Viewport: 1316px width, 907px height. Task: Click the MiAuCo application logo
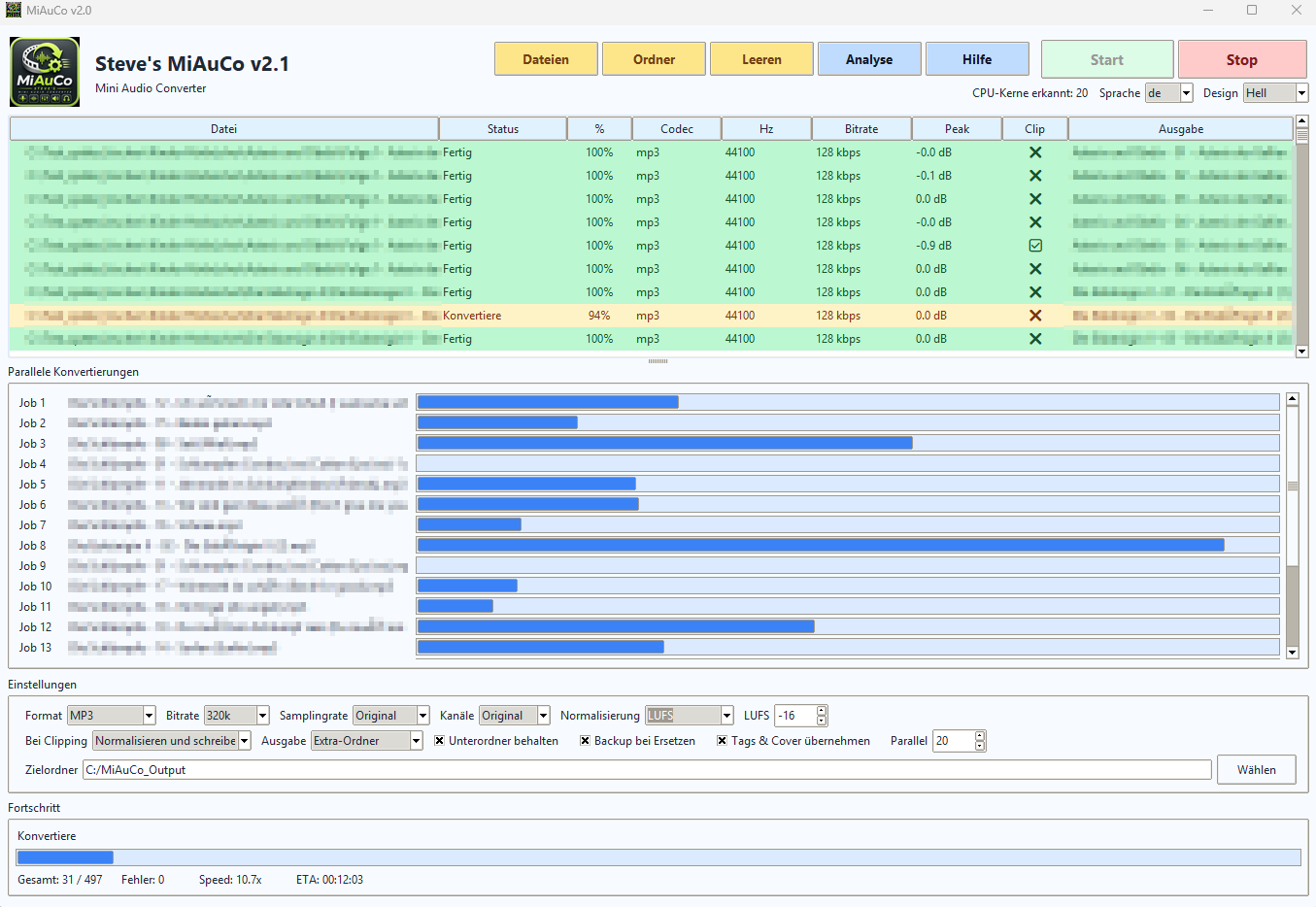[45, 72]
